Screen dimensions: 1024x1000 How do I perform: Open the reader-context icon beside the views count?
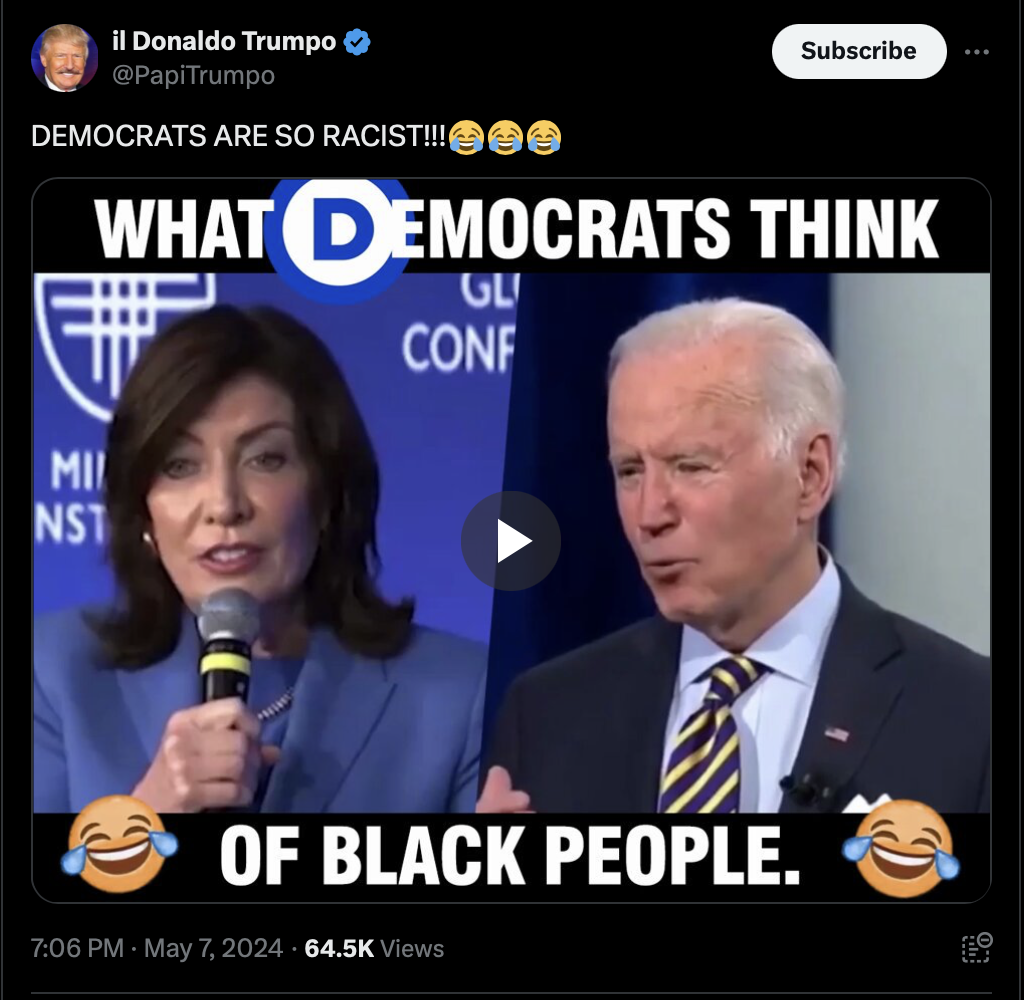(x=976, y=948)
